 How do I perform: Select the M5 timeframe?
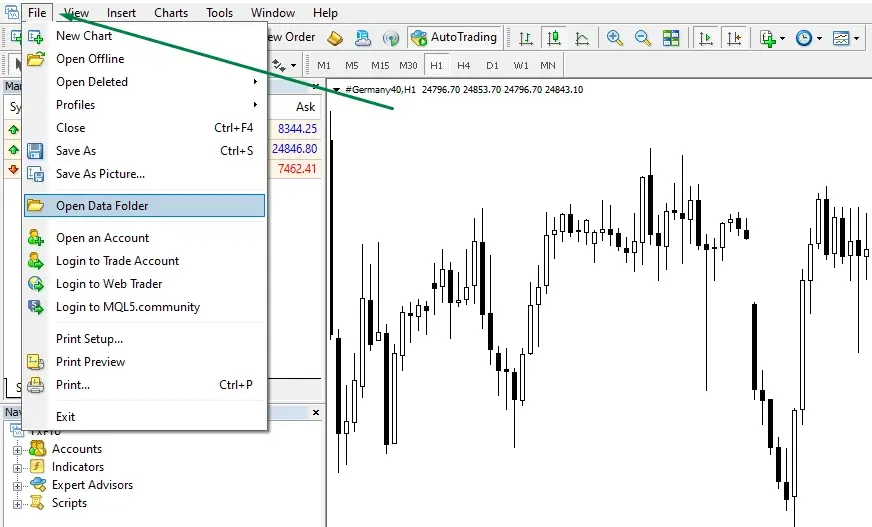click(351, 66)
